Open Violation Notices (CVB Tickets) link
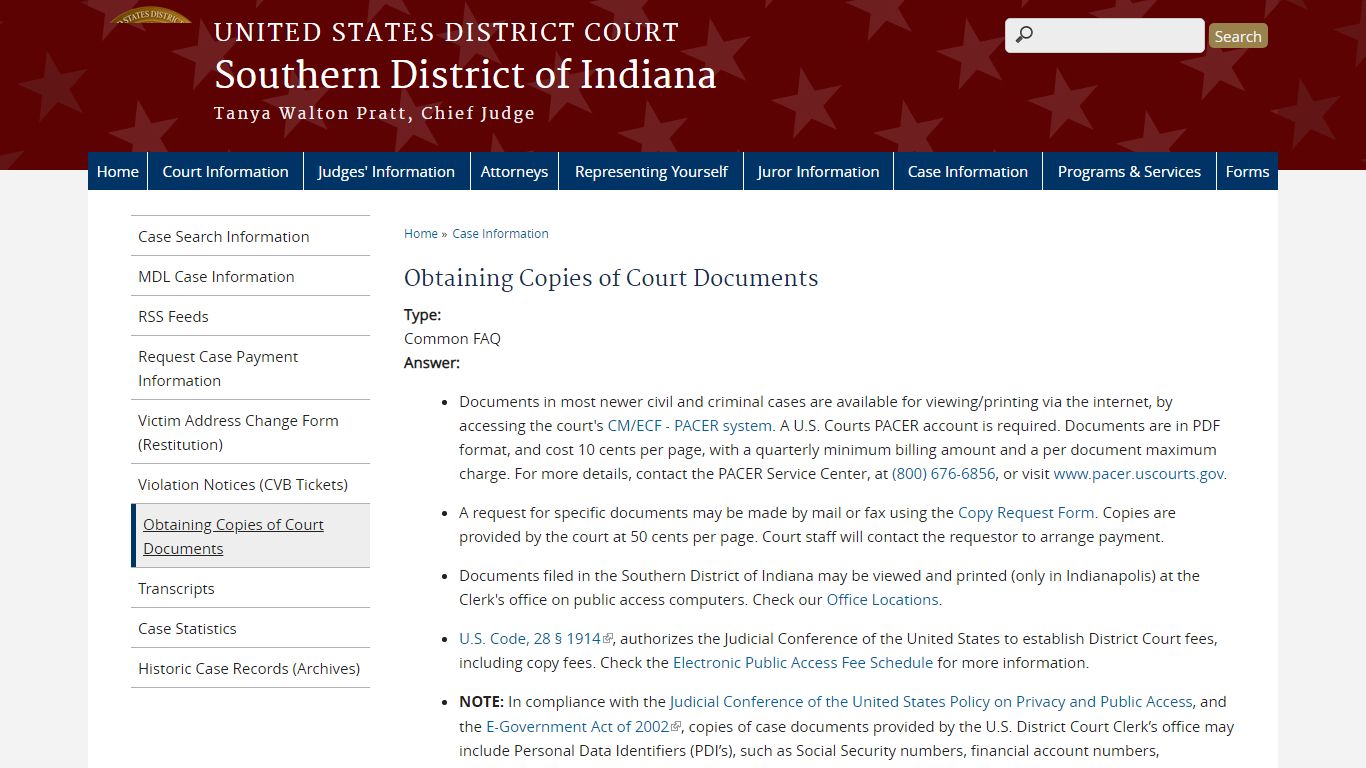The image size is (1366, 768). click(250, 484)
